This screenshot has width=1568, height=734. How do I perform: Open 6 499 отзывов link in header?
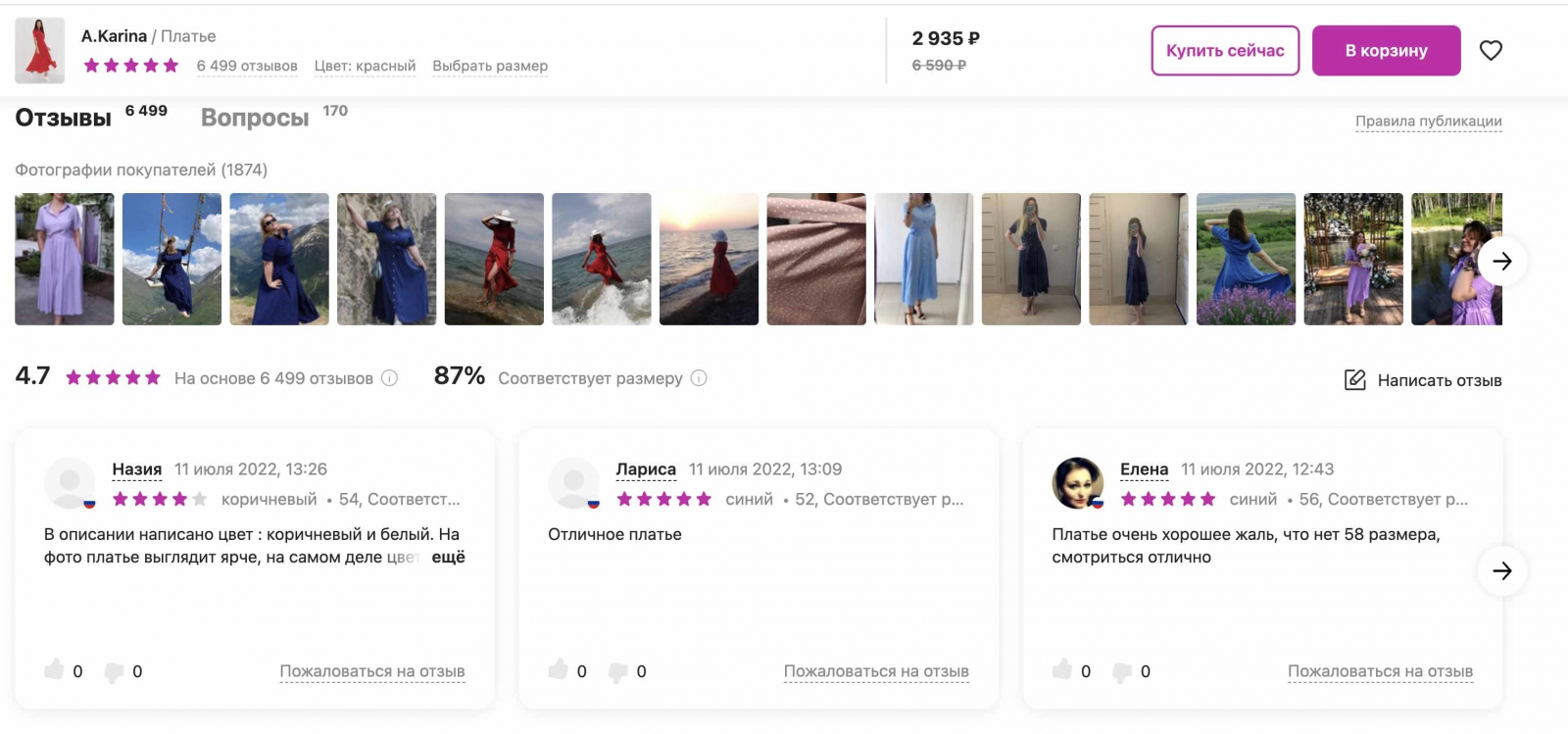tap(247, 66)
